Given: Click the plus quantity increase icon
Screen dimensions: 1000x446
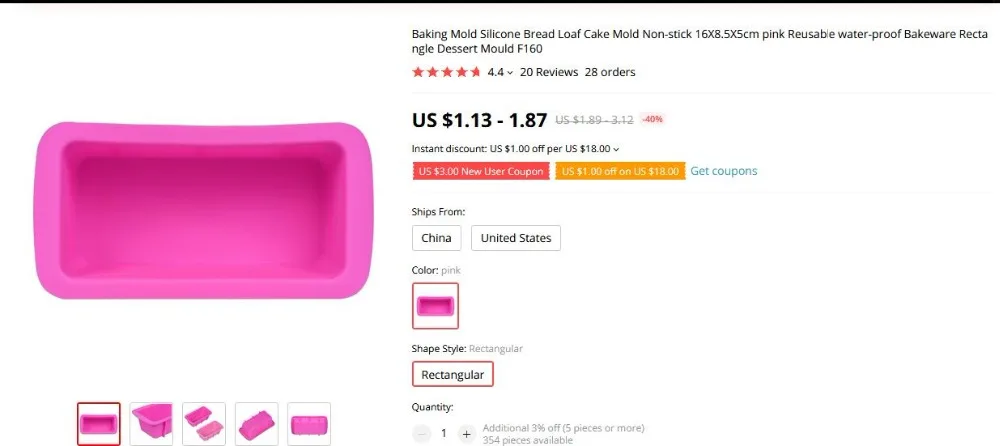Looking at the screenshot, I should pyautogui.click(x=466, y=434).
